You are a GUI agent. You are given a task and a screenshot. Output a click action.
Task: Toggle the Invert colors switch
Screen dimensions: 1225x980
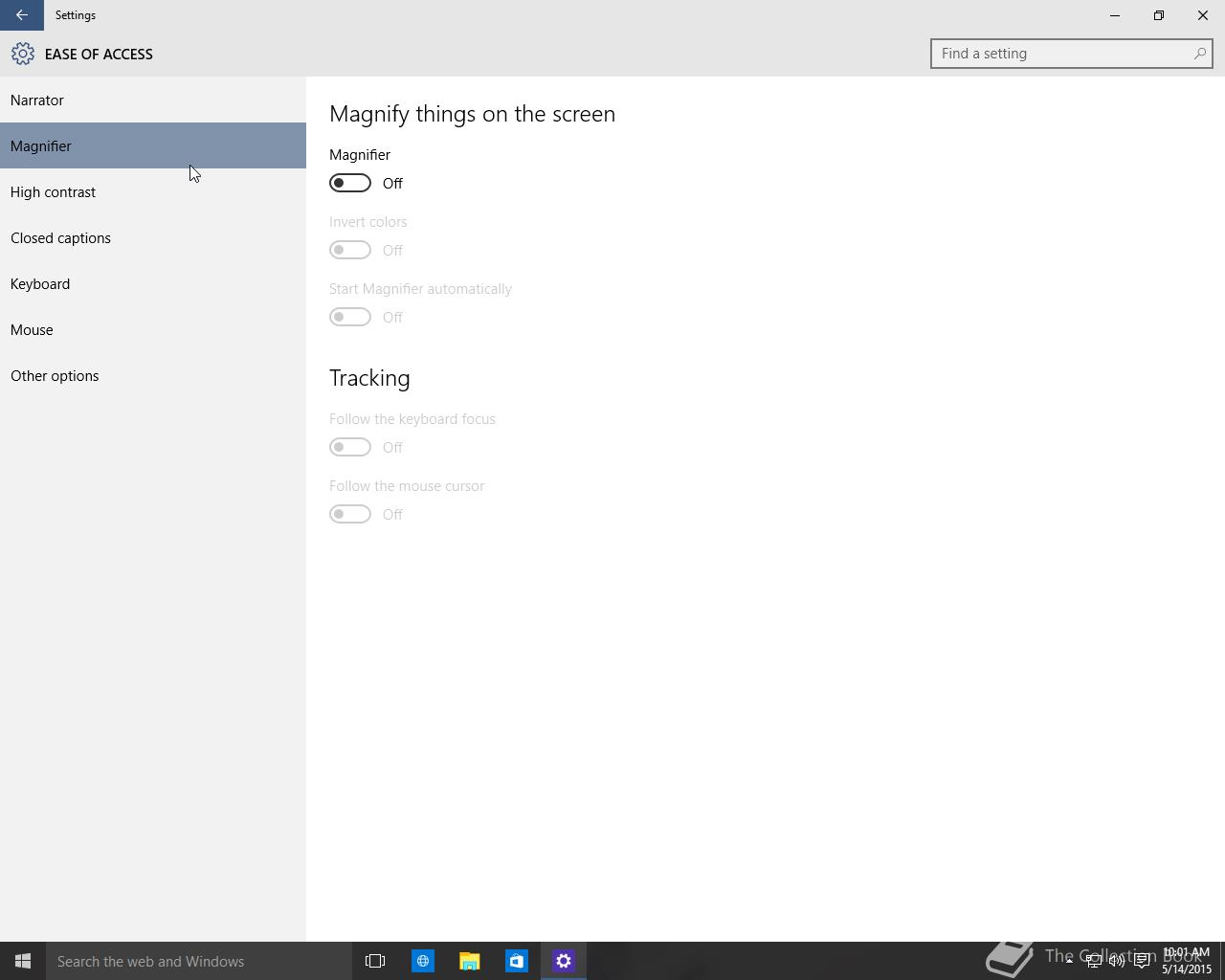pos(350,250)
